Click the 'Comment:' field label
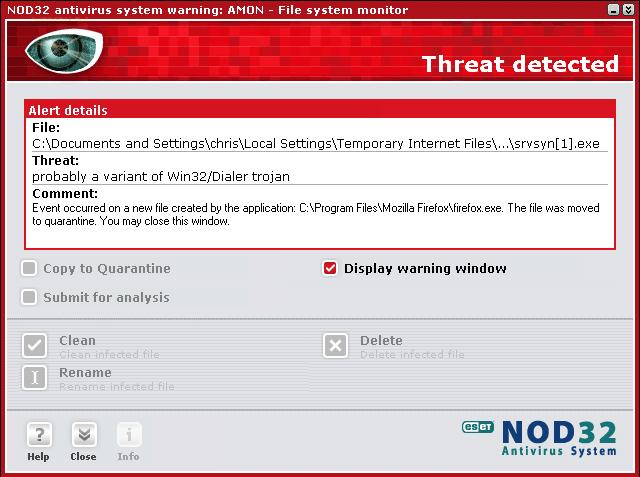 (x=65, y=193)
